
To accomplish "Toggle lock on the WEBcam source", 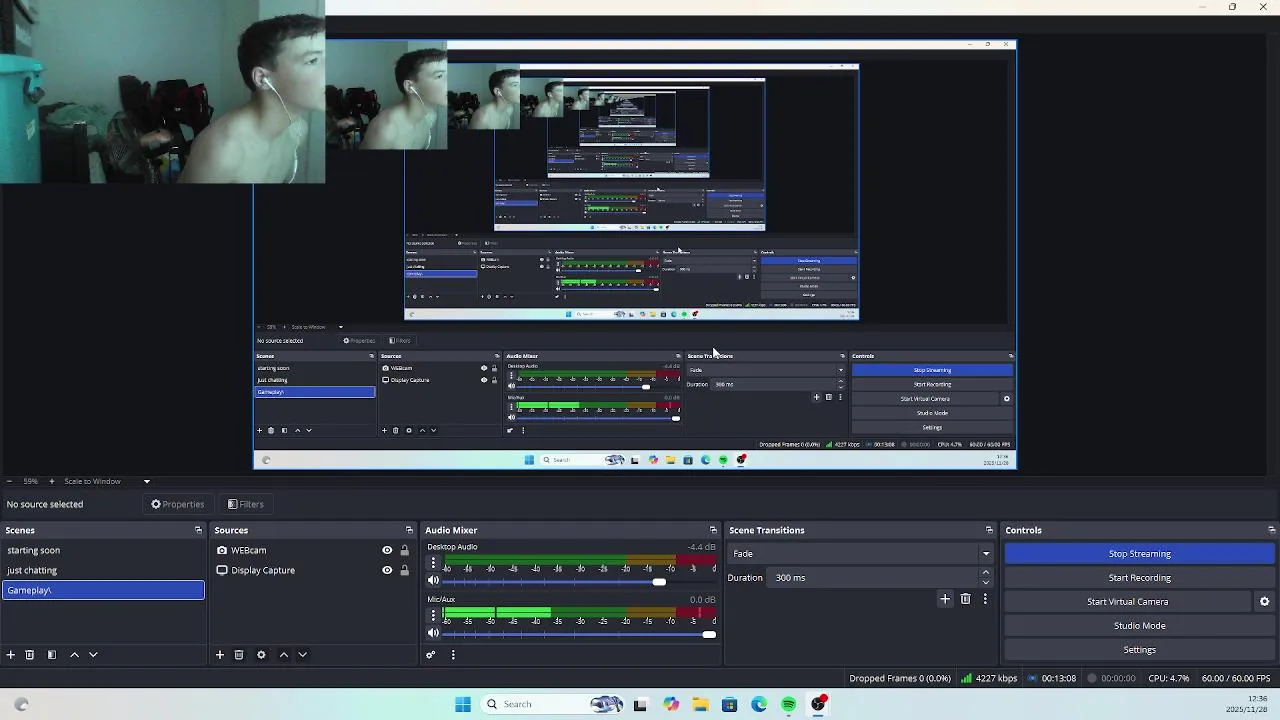I will point(404,550).
